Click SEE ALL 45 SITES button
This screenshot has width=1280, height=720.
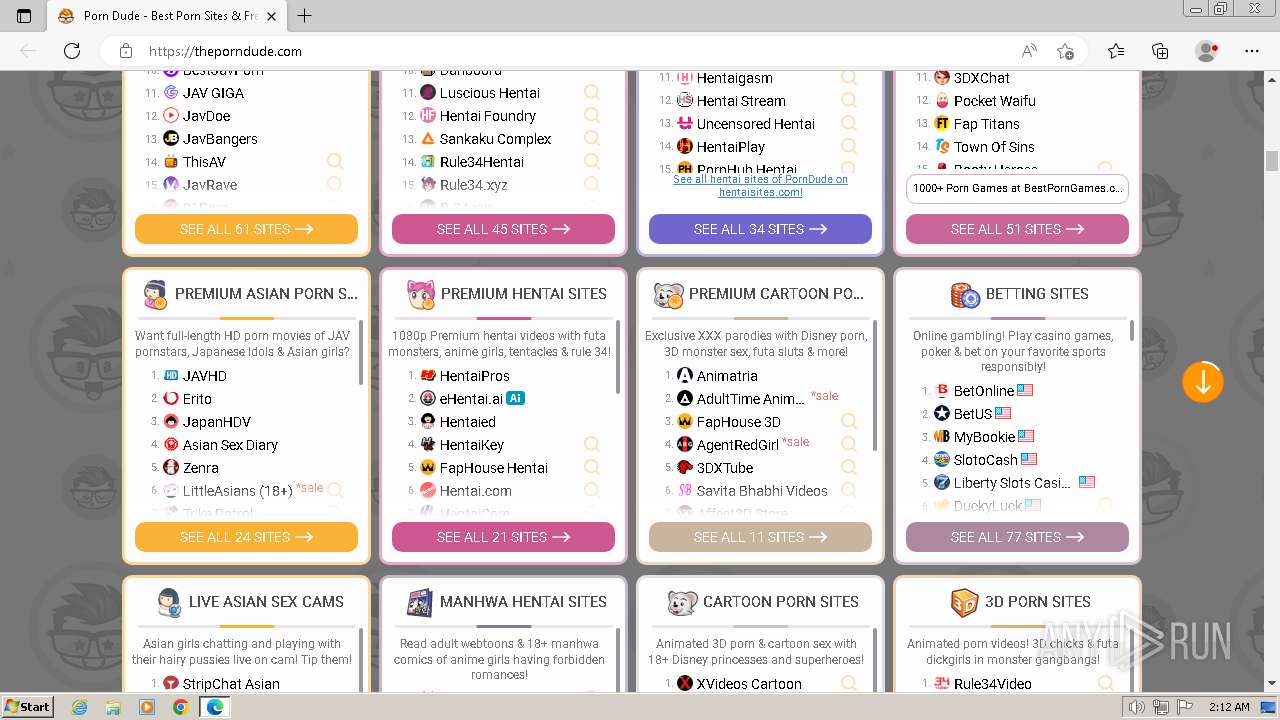pyautogui.click(x=503, y=229)
